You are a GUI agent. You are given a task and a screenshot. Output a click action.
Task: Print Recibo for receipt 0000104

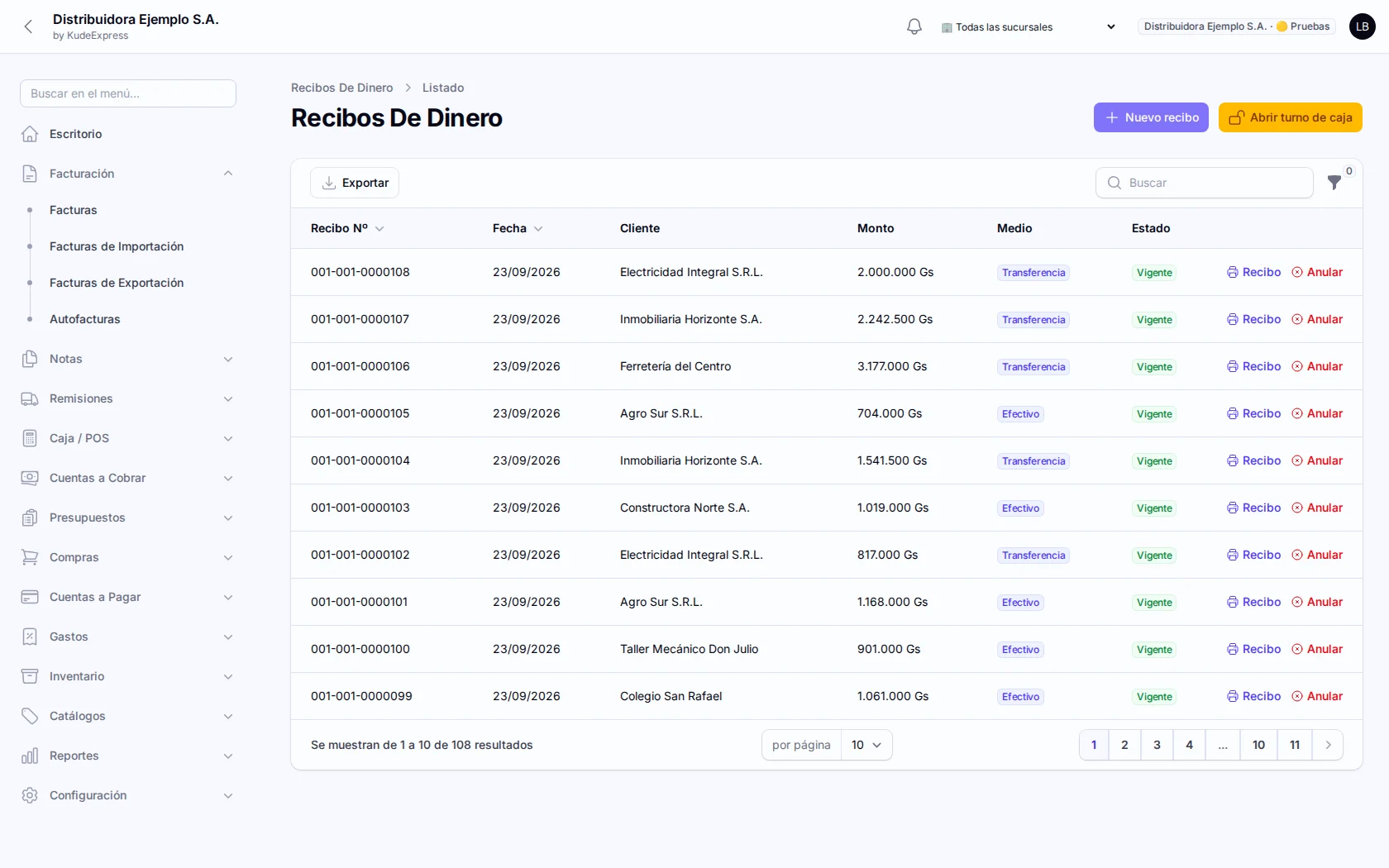point(1253,460)
